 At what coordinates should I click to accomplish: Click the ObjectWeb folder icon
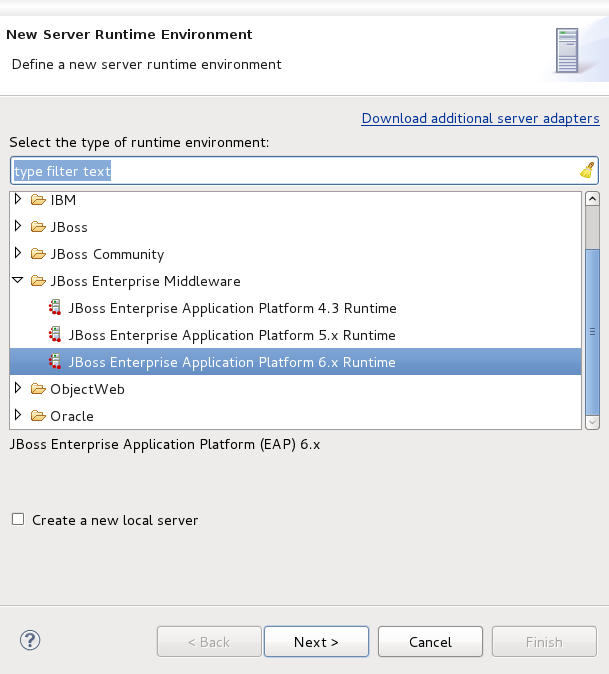[x=38, y=389]
